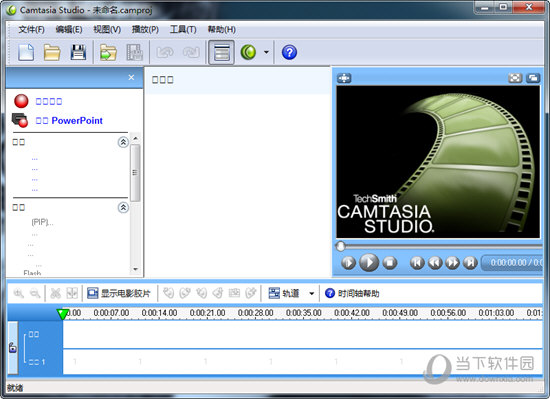Click the detach preview window icon
The height and width of the screenshot is (399, 550).
click(x=533, y=78)
